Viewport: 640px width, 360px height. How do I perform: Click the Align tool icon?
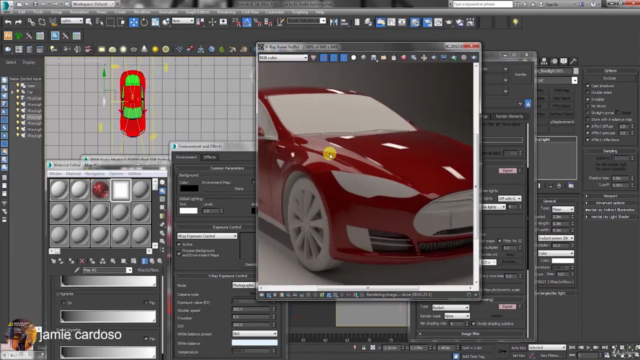pos(344,22)
